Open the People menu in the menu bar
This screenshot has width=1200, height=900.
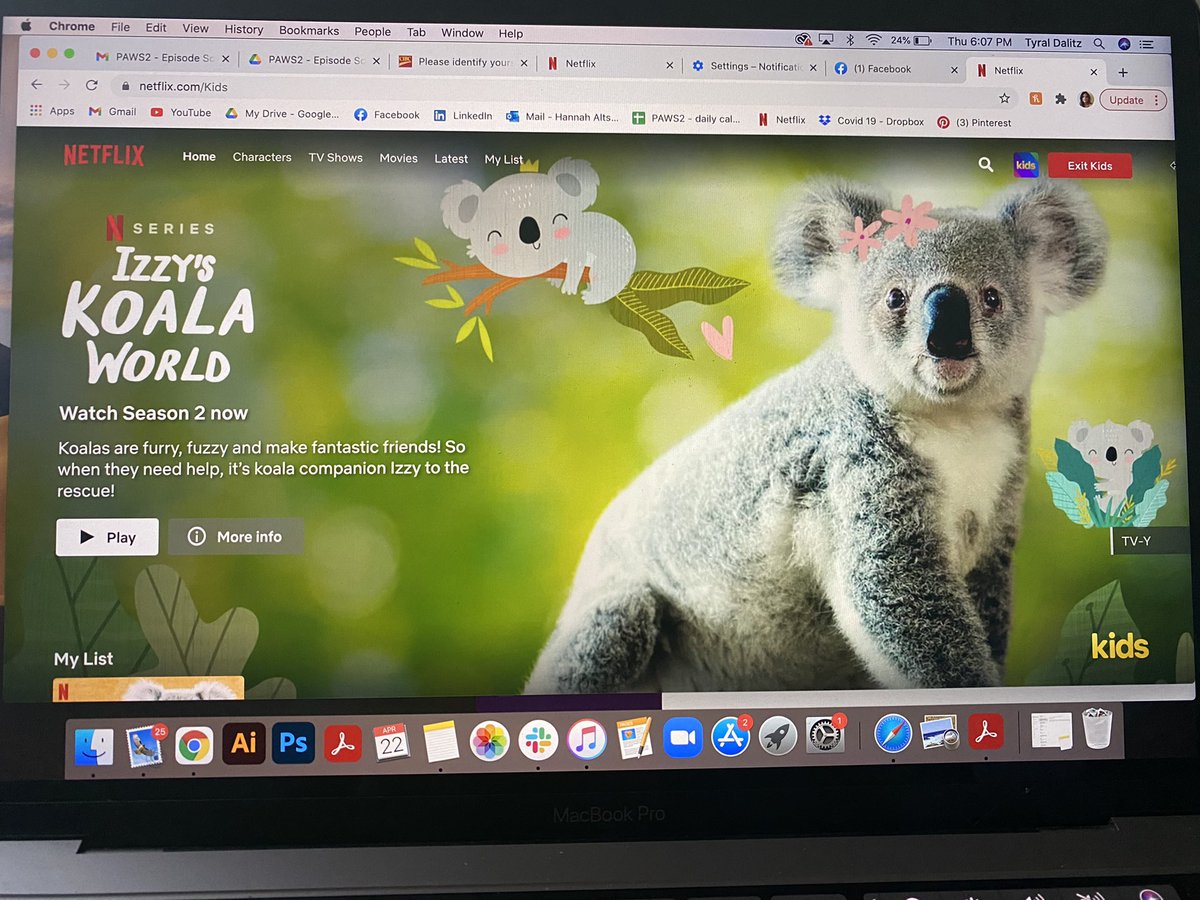click(373, 32)
